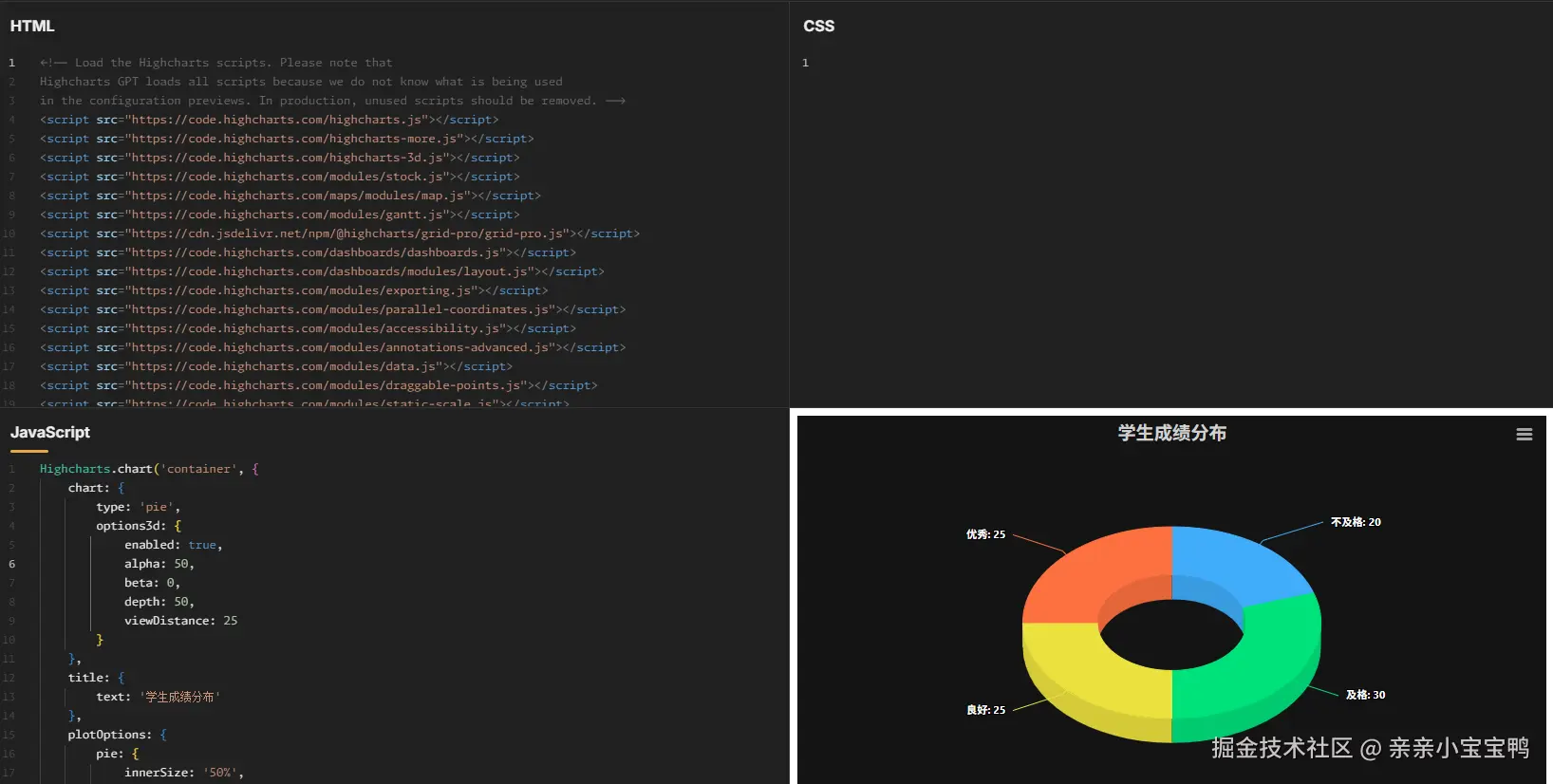Select the HTML panel header
This screenshot has width=1553, height=784.
[x=32, y=26]
